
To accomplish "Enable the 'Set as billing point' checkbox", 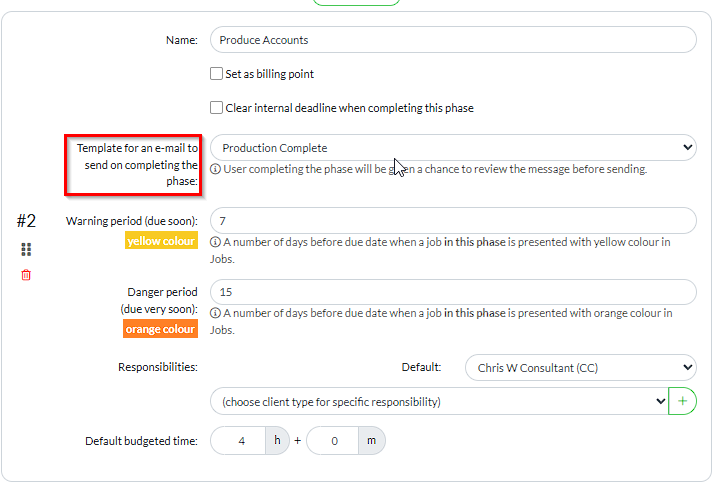I will pos(216,73).
